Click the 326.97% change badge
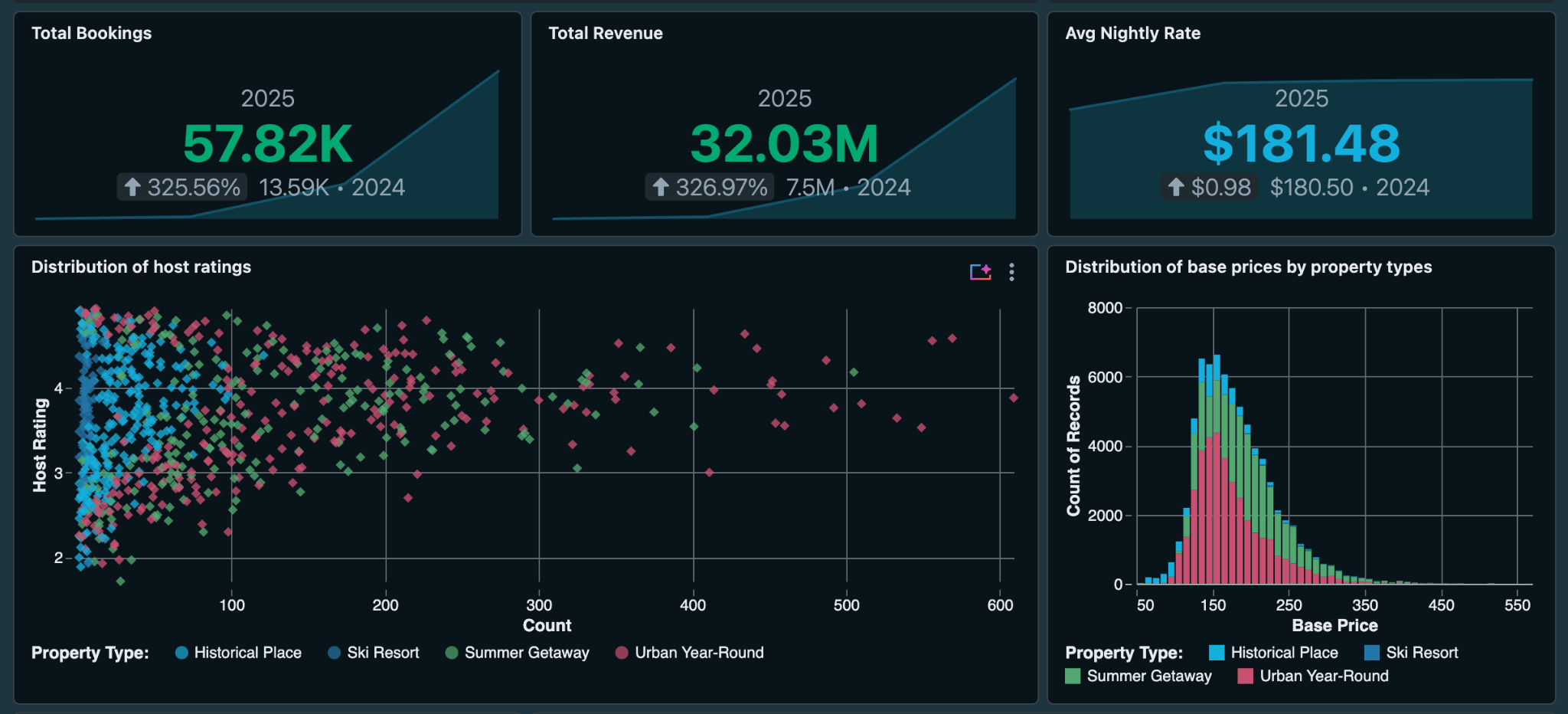 tap(710, 187)
